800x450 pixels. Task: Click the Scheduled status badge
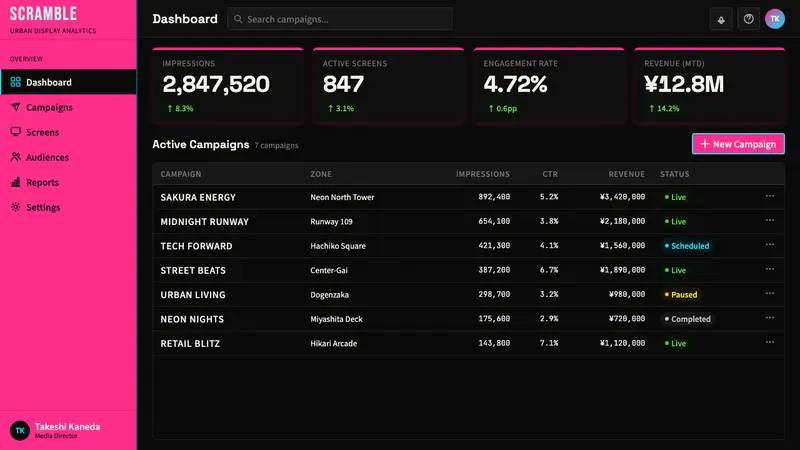687,246
